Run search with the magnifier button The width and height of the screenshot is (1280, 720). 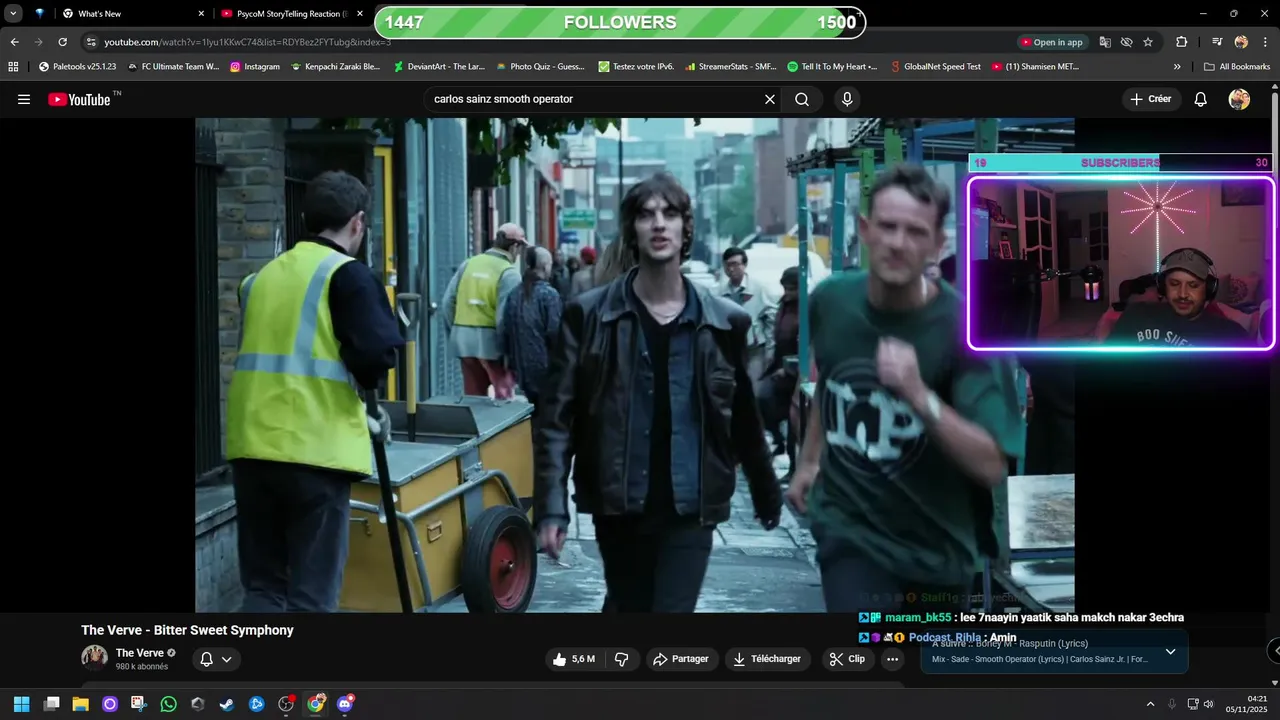pyautogui.click(x=802, y=99)
